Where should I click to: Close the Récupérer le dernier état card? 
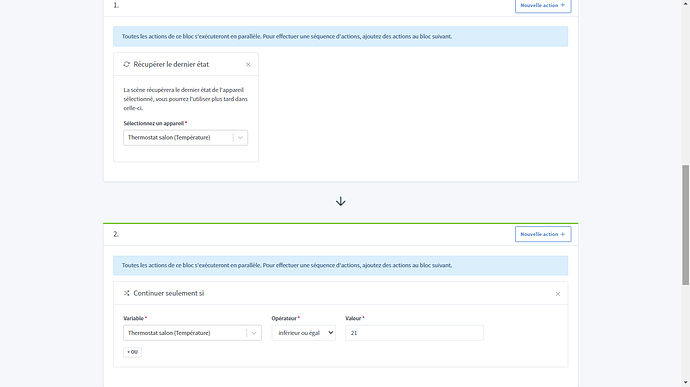248,65
